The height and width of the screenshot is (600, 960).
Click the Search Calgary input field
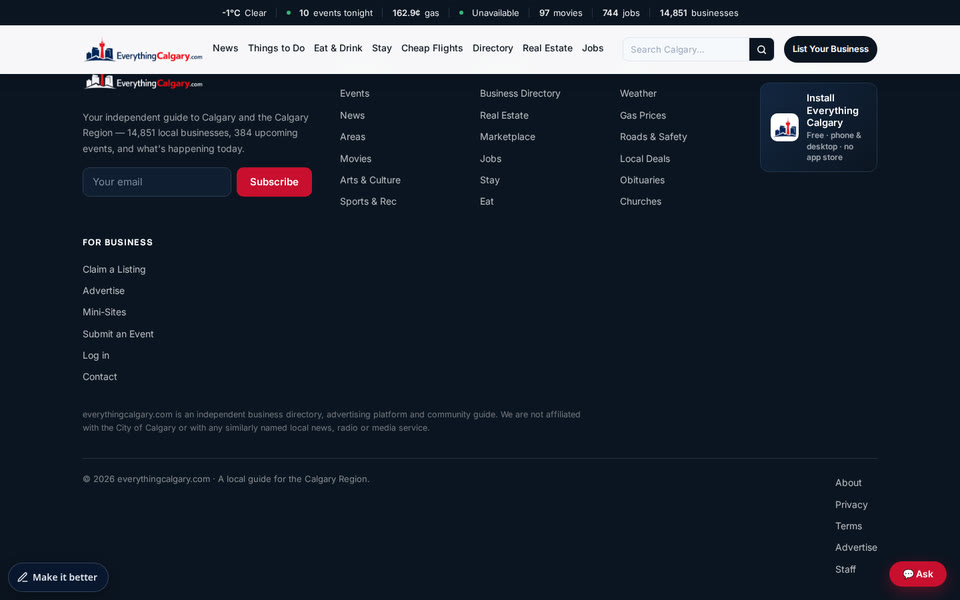click(x=686, y=50)
